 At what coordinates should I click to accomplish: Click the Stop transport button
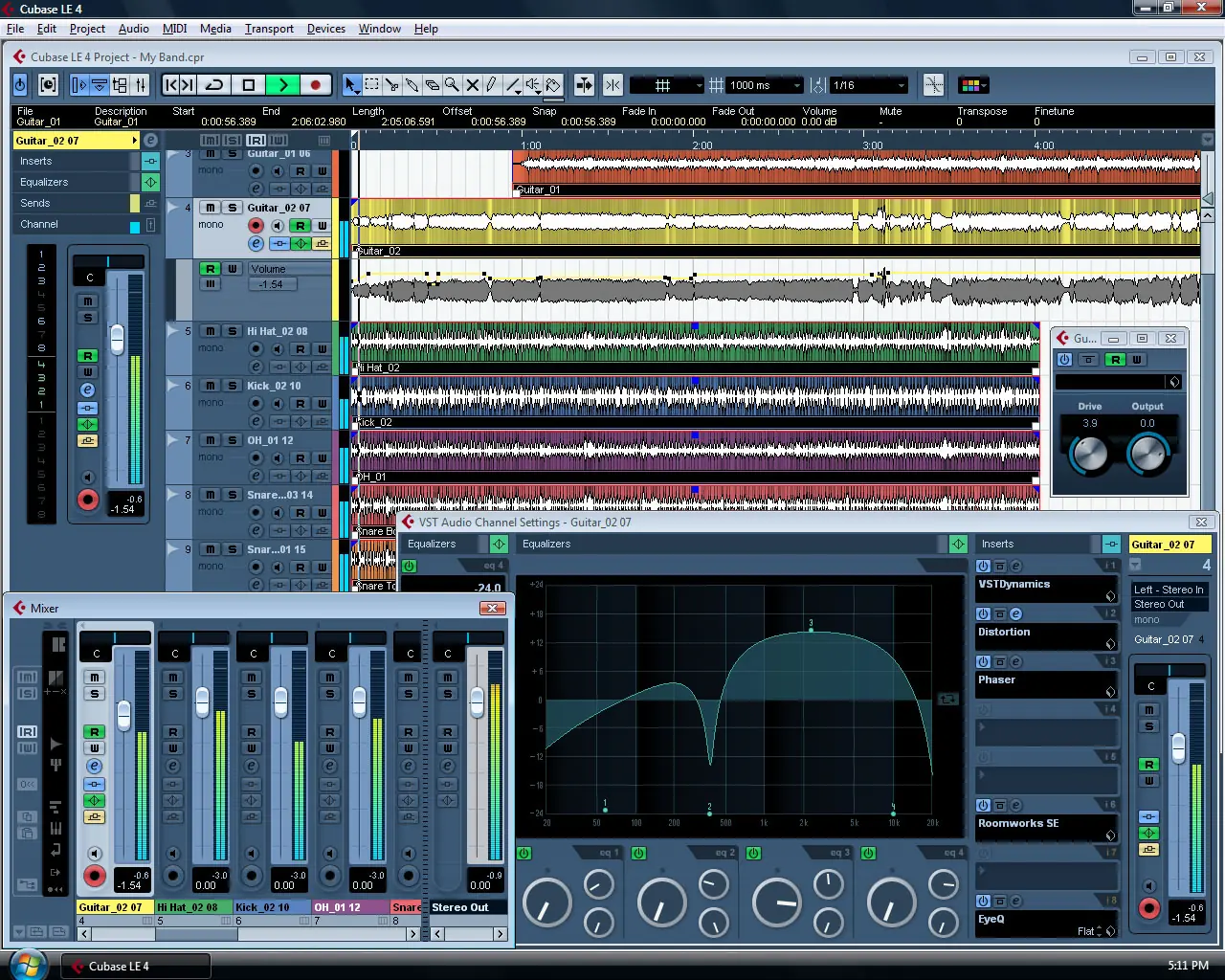(x=249, y=85)
